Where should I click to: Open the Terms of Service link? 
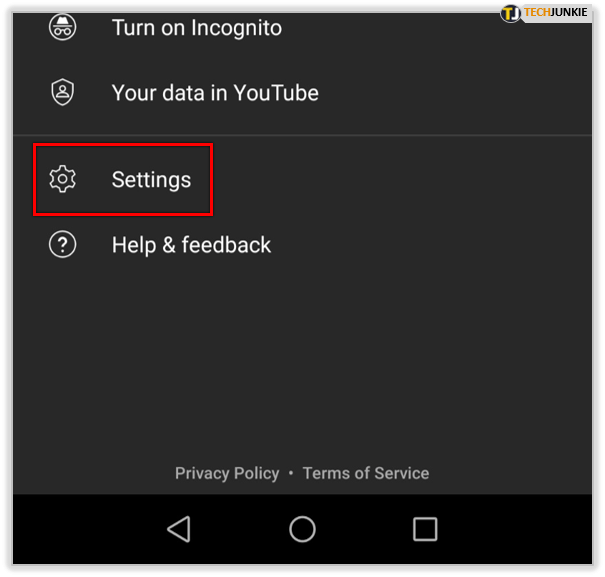click(x=366, y=473)
